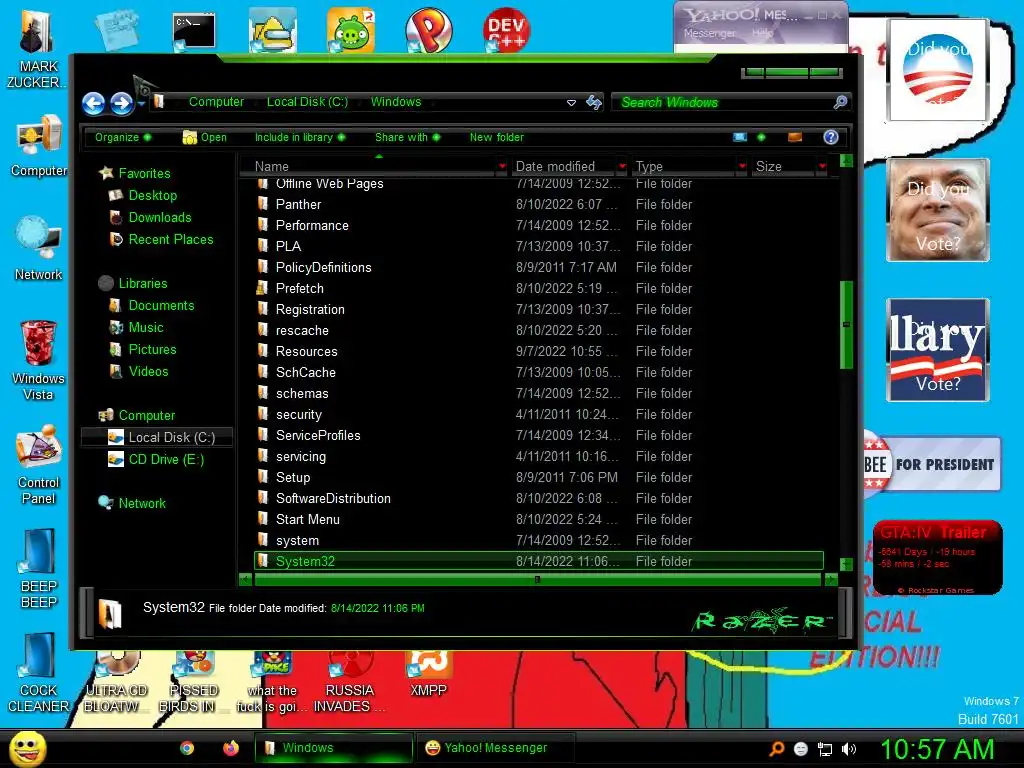This screenshot has width=1024, height=768.
Task: Launch Firefox from the taskbar
Action: coord(231,748)
